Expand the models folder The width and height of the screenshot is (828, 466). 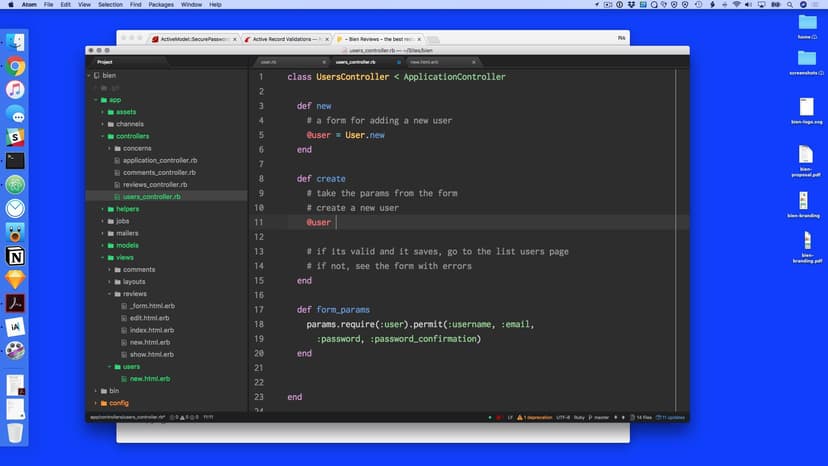[127, 245]
